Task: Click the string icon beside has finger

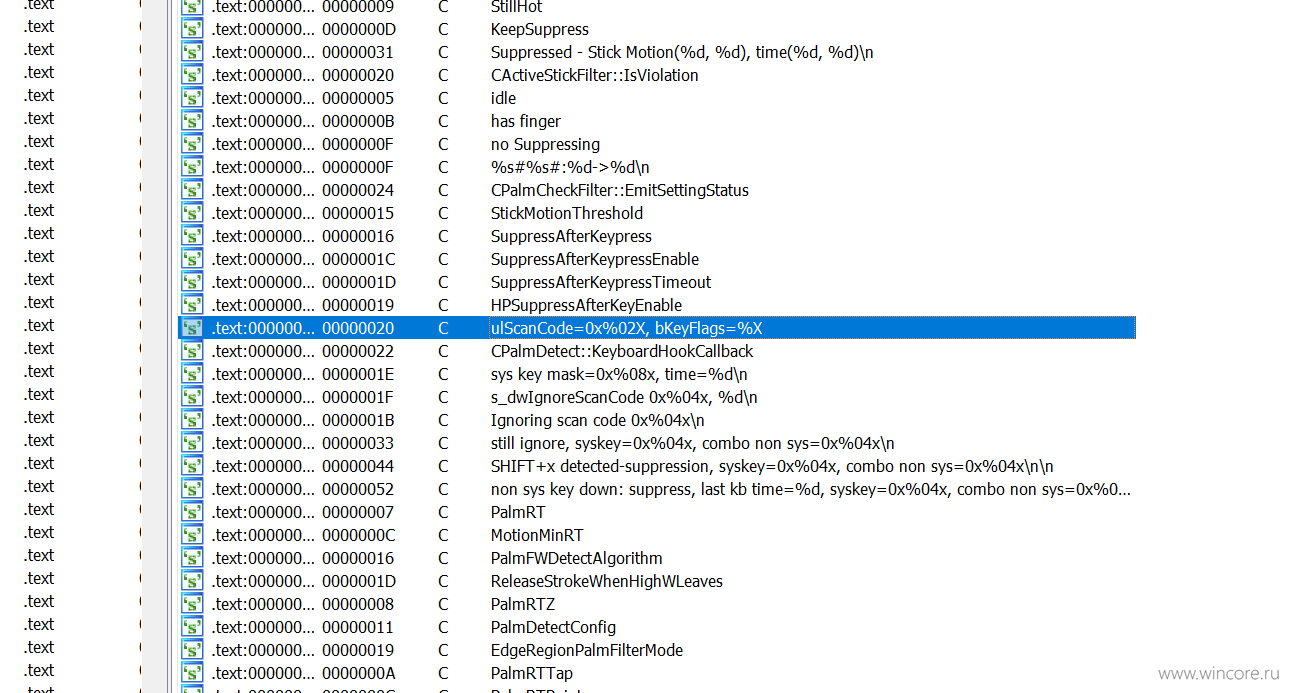Action: [x=191, y=121]
